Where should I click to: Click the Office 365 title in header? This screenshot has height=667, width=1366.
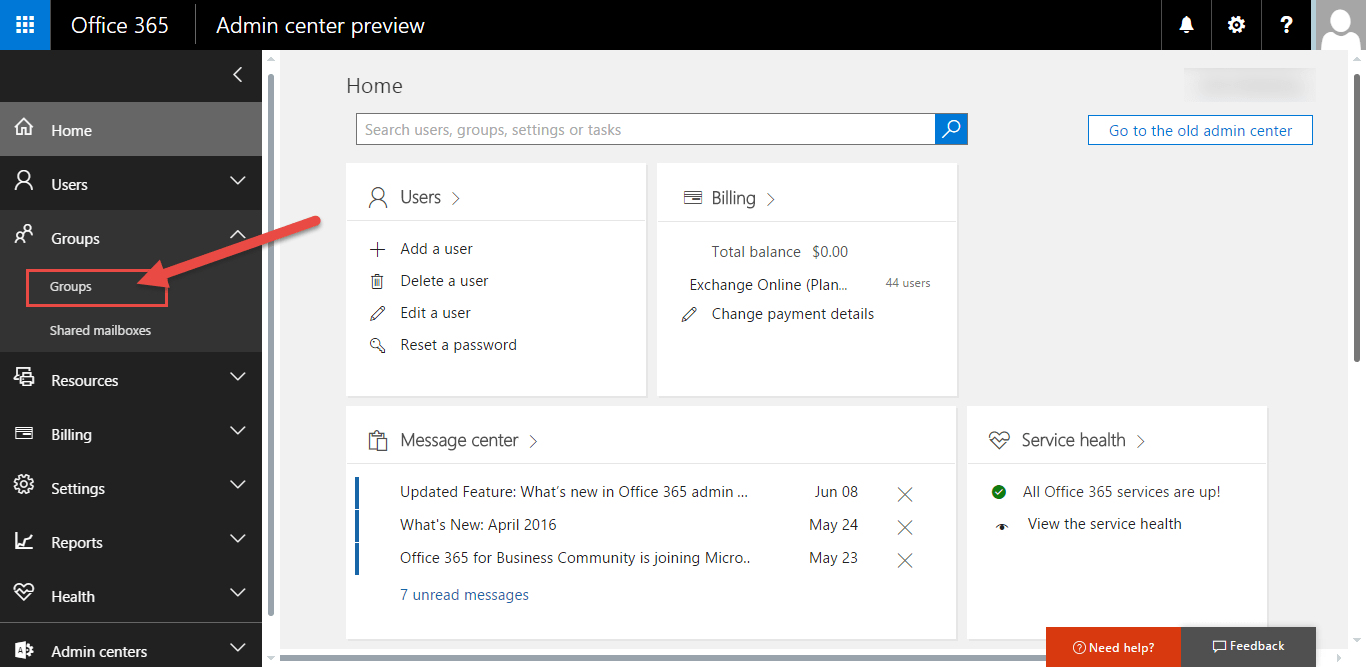click(120, 25)
